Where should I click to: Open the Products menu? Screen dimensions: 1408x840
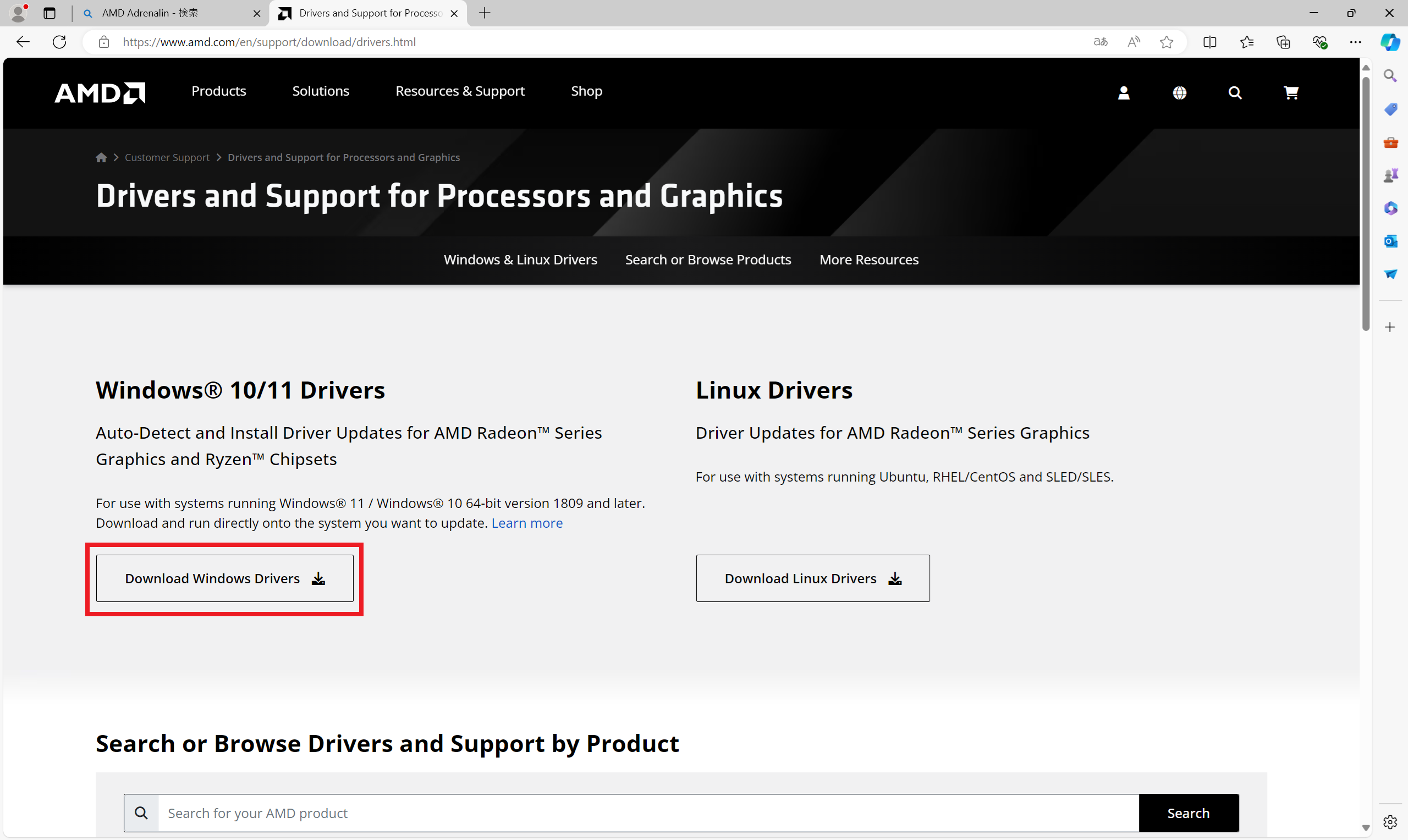coord(218,91)
